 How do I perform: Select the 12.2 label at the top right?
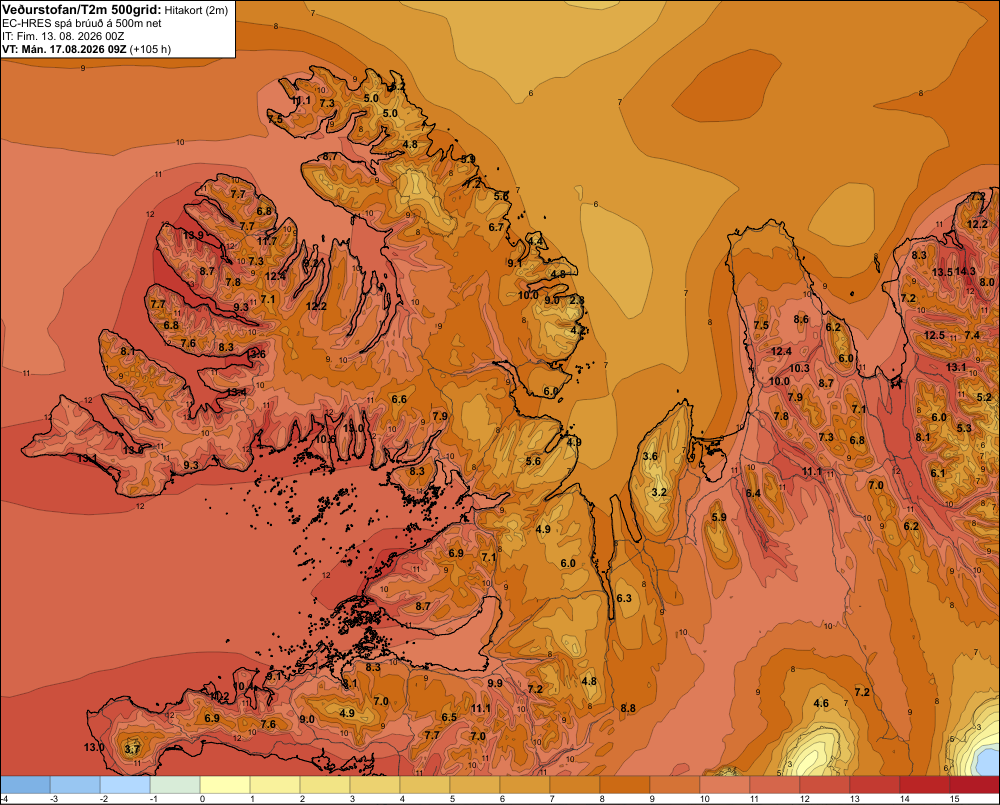(977, 224)
